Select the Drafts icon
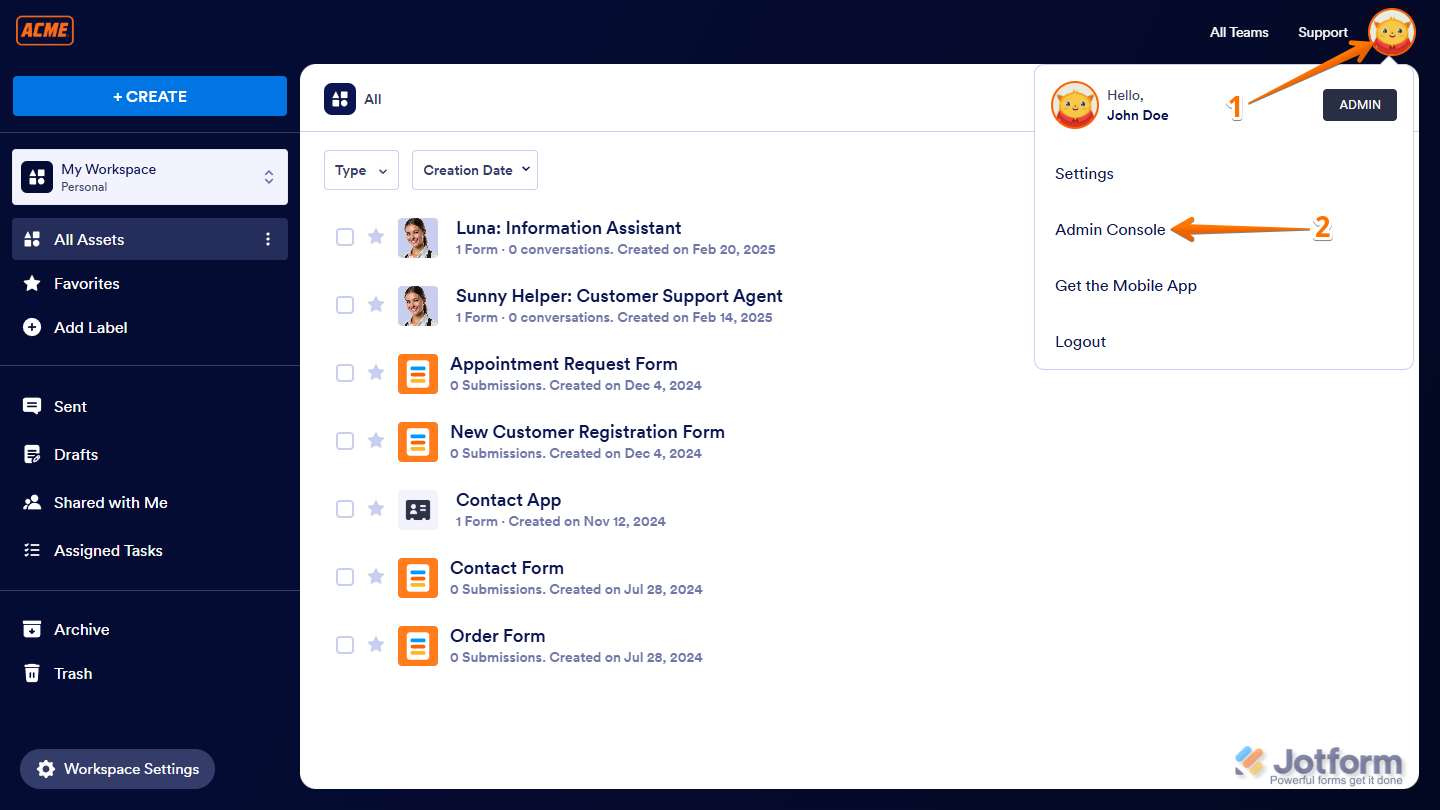The width and height of the screenshot is (1440, 810). pyautogui.click(x=33, y=454)
